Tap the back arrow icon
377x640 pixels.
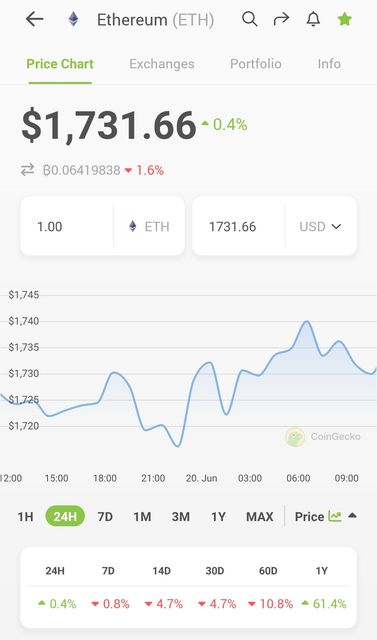pyautogui.click(x=35, y=19)
